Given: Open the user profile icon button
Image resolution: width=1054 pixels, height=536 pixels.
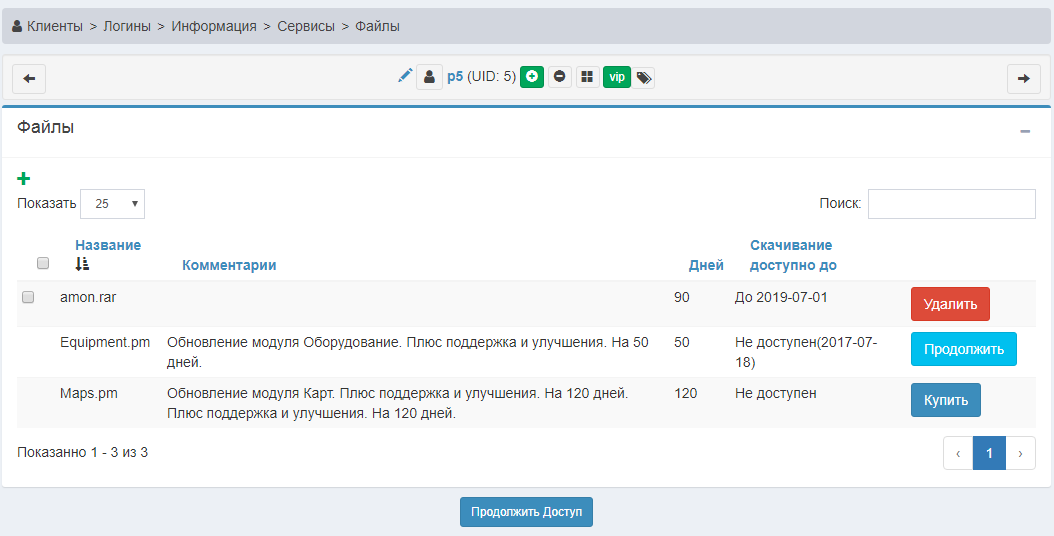Looking at the screenshot, I should point(429,77).
